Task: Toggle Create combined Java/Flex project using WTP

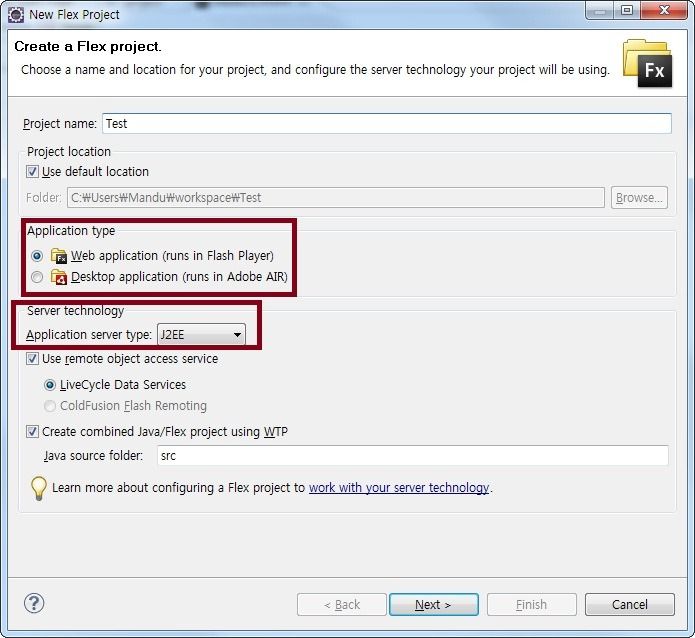Action: tap(32, 431)
